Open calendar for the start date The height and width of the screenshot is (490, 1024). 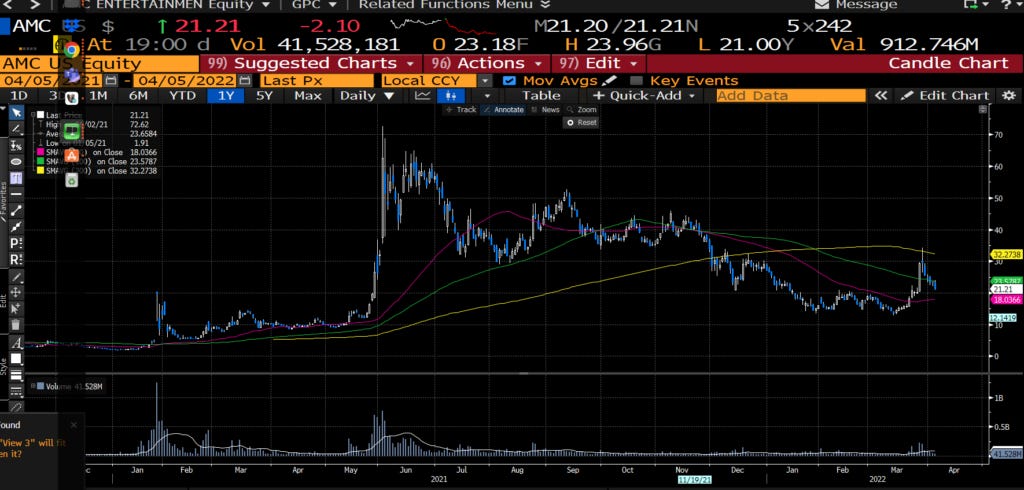[x=111, y=80]
